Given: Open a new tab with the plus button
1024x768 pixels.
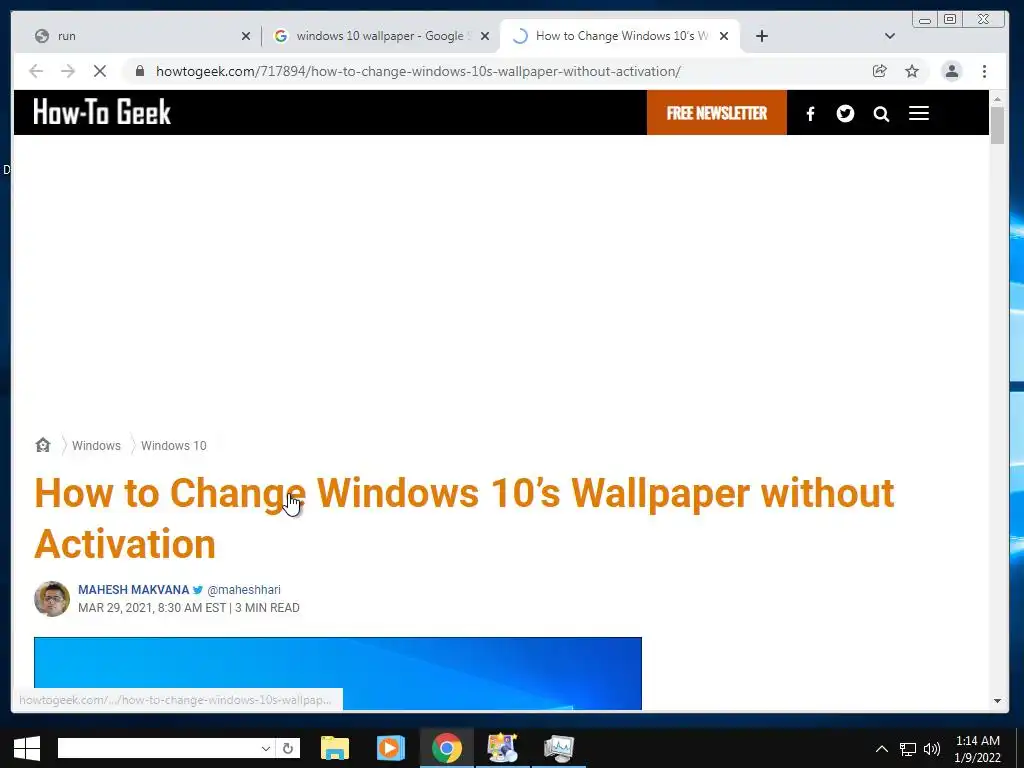Looking at the screenshot, I should pos(761,36).
